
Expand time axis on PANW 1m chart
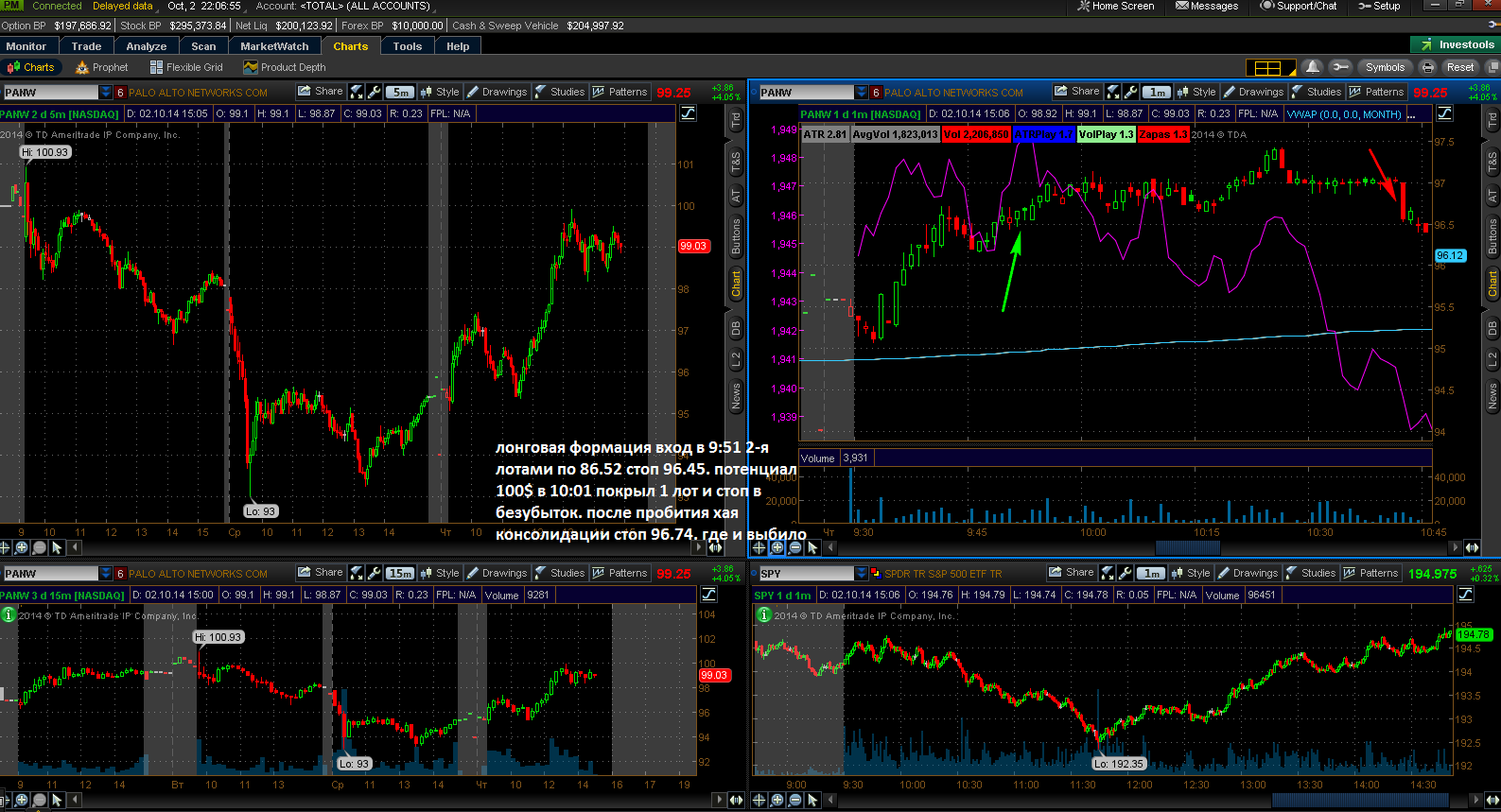[1472, 547]
